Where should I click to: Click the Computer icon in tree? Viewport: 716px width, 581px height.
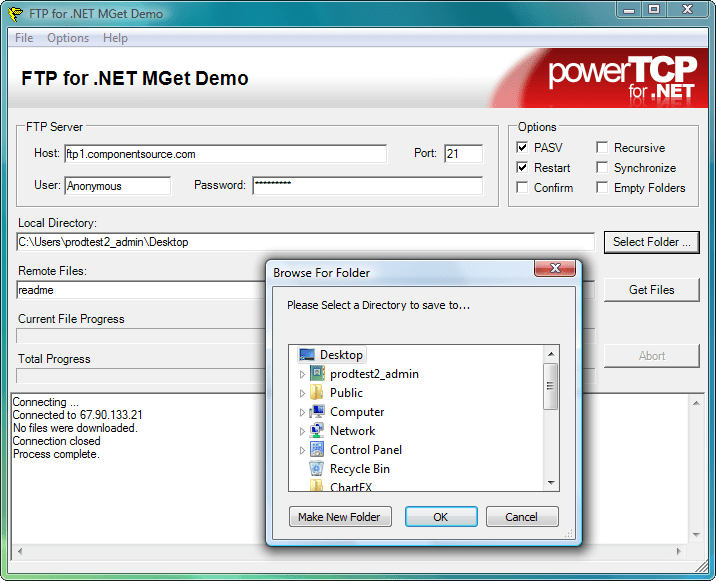click(317, 412)
